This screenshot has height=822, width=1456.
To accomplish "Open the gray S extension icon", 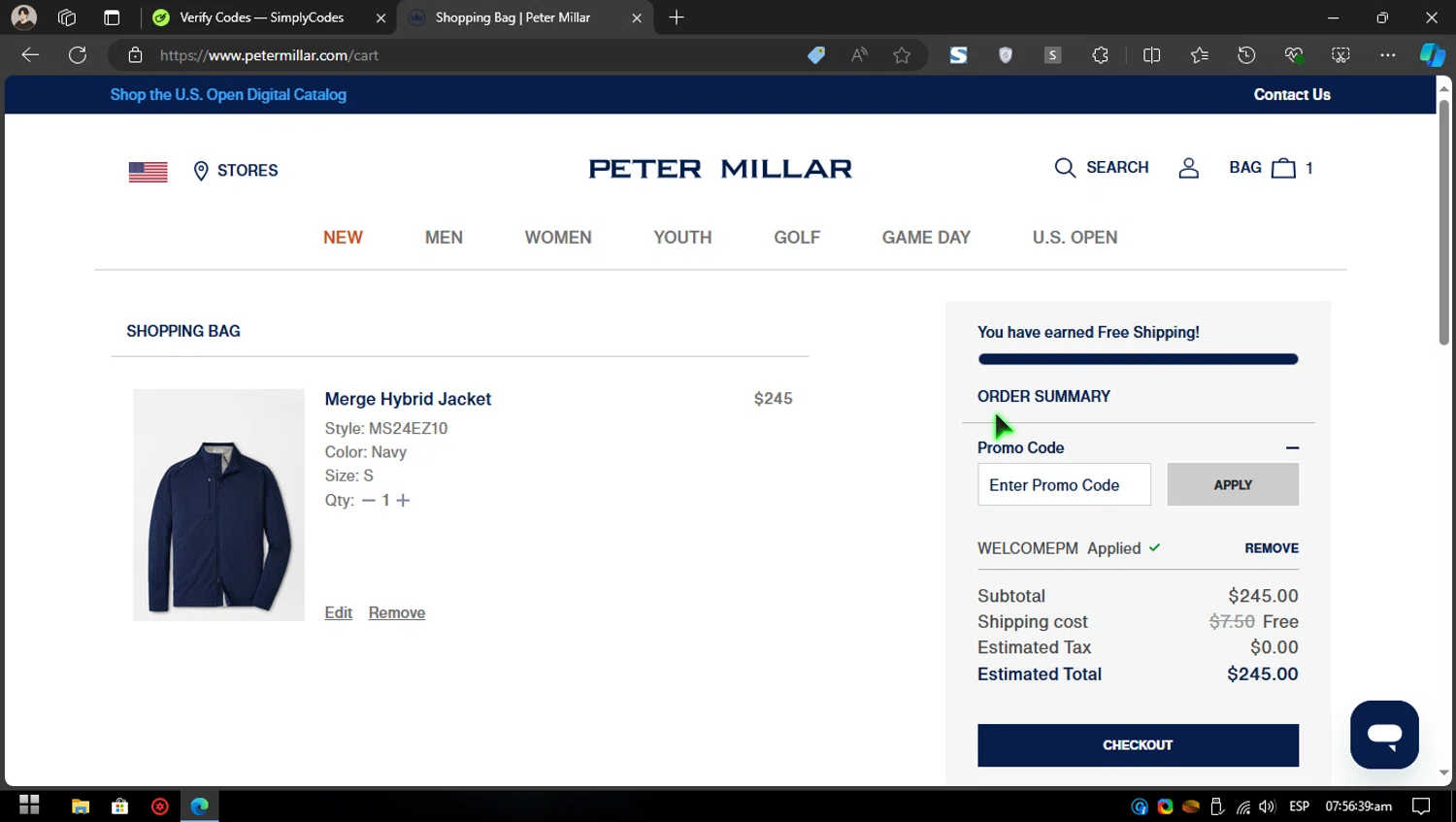I will [1052, 55].
